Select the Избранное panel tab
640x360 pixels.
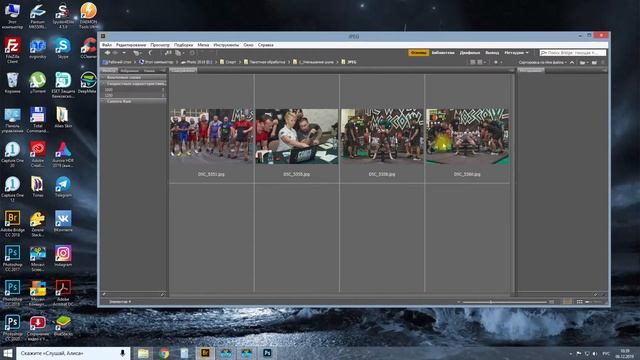(x=129, y=71)
